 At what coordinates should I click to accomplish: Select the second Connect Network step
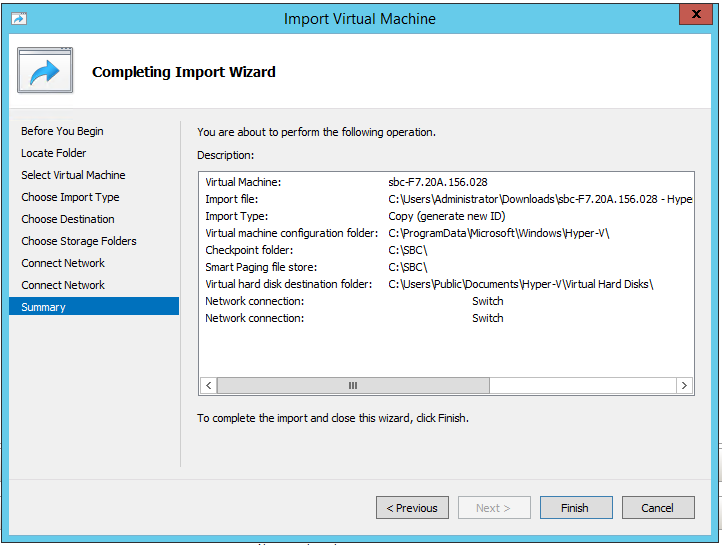[63, 285]
